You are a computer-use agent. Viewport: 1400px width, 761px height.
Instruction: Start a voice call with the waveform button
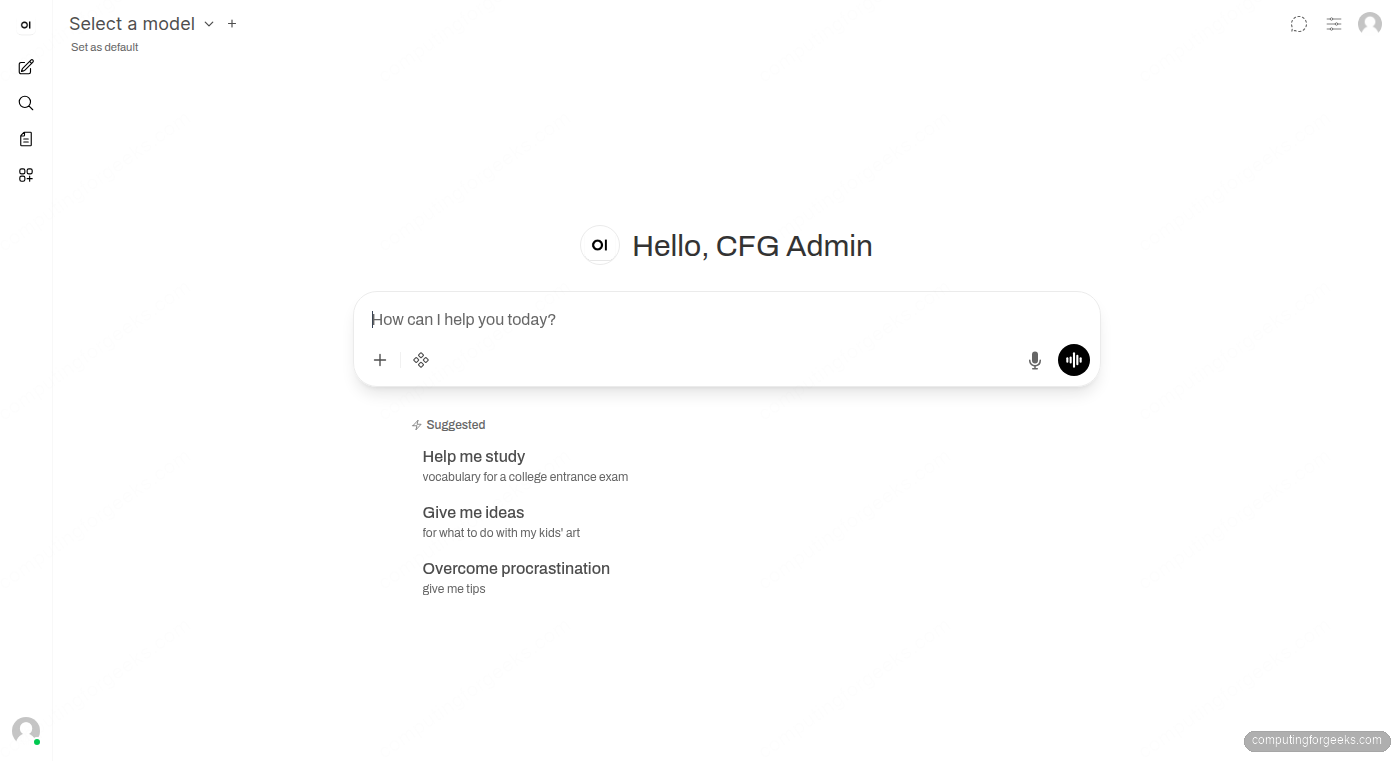pyautogui.click(x=1073, y=359)
